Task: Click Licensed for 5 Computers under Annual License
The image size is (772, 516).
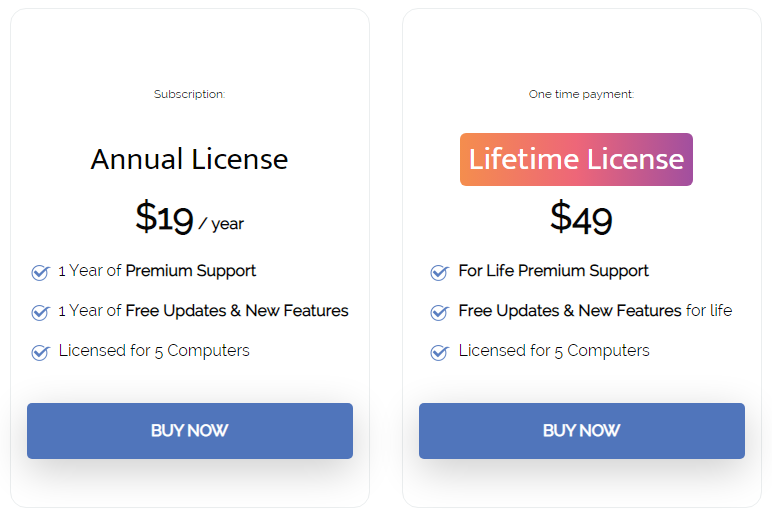Action: point(154,351)
